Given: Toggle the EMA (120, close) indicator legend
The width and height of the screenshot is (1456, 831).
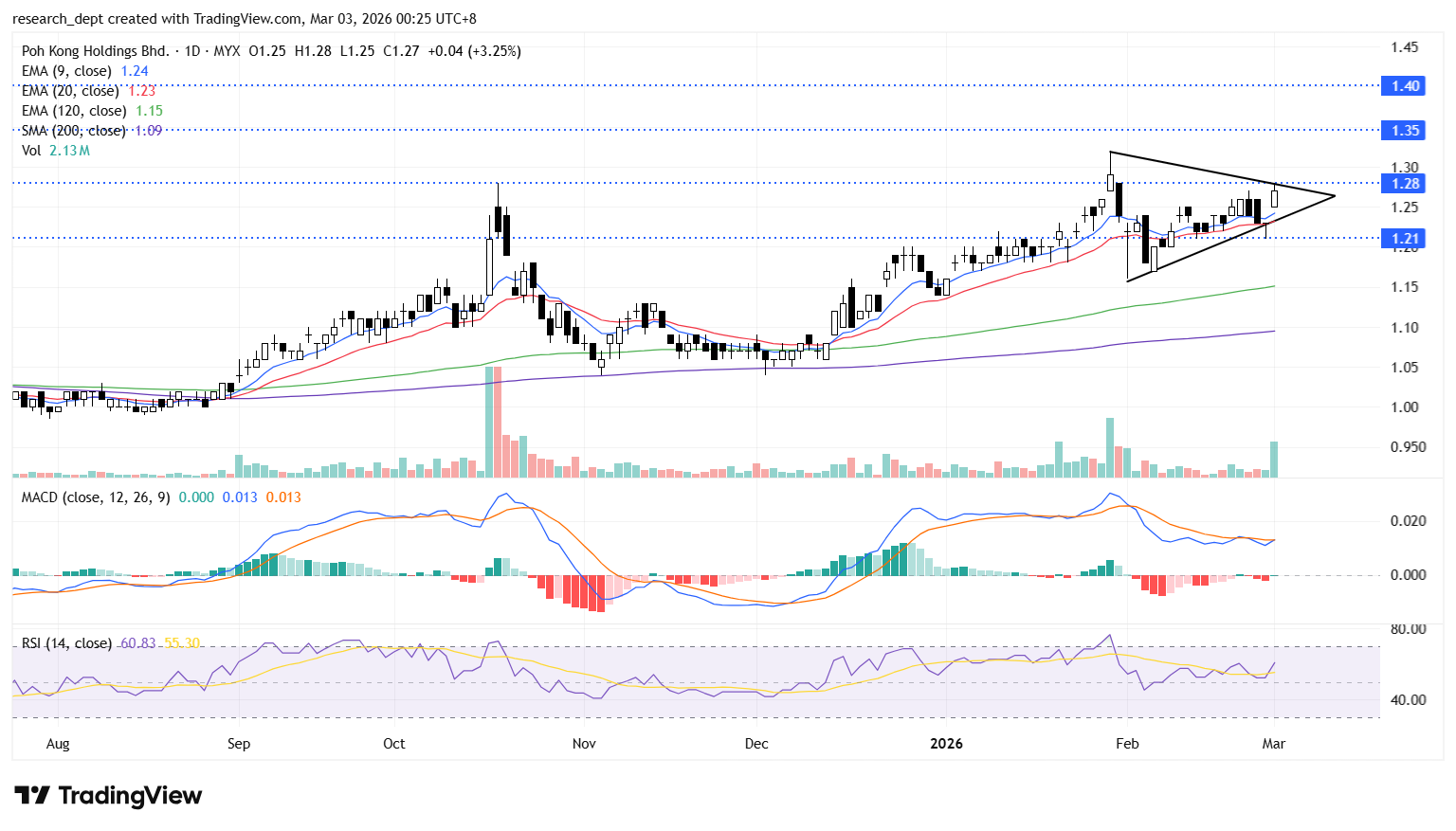Looking at the screenshot, I should [74, 111].
